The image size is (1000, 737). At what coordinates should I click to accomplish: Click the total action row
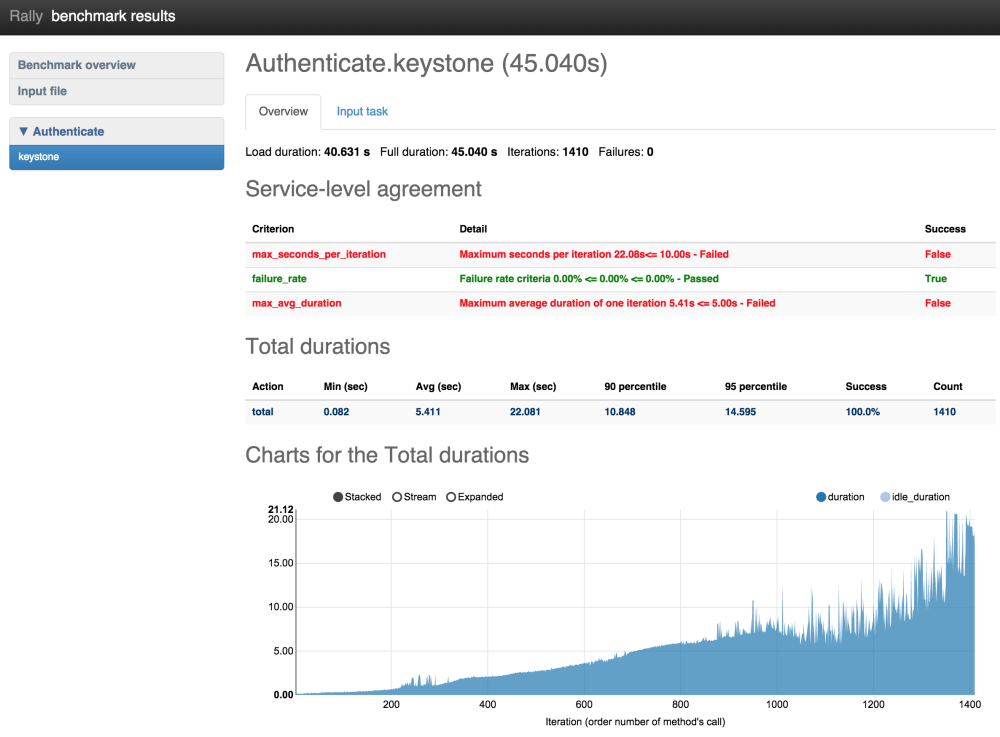pos(263,411)
